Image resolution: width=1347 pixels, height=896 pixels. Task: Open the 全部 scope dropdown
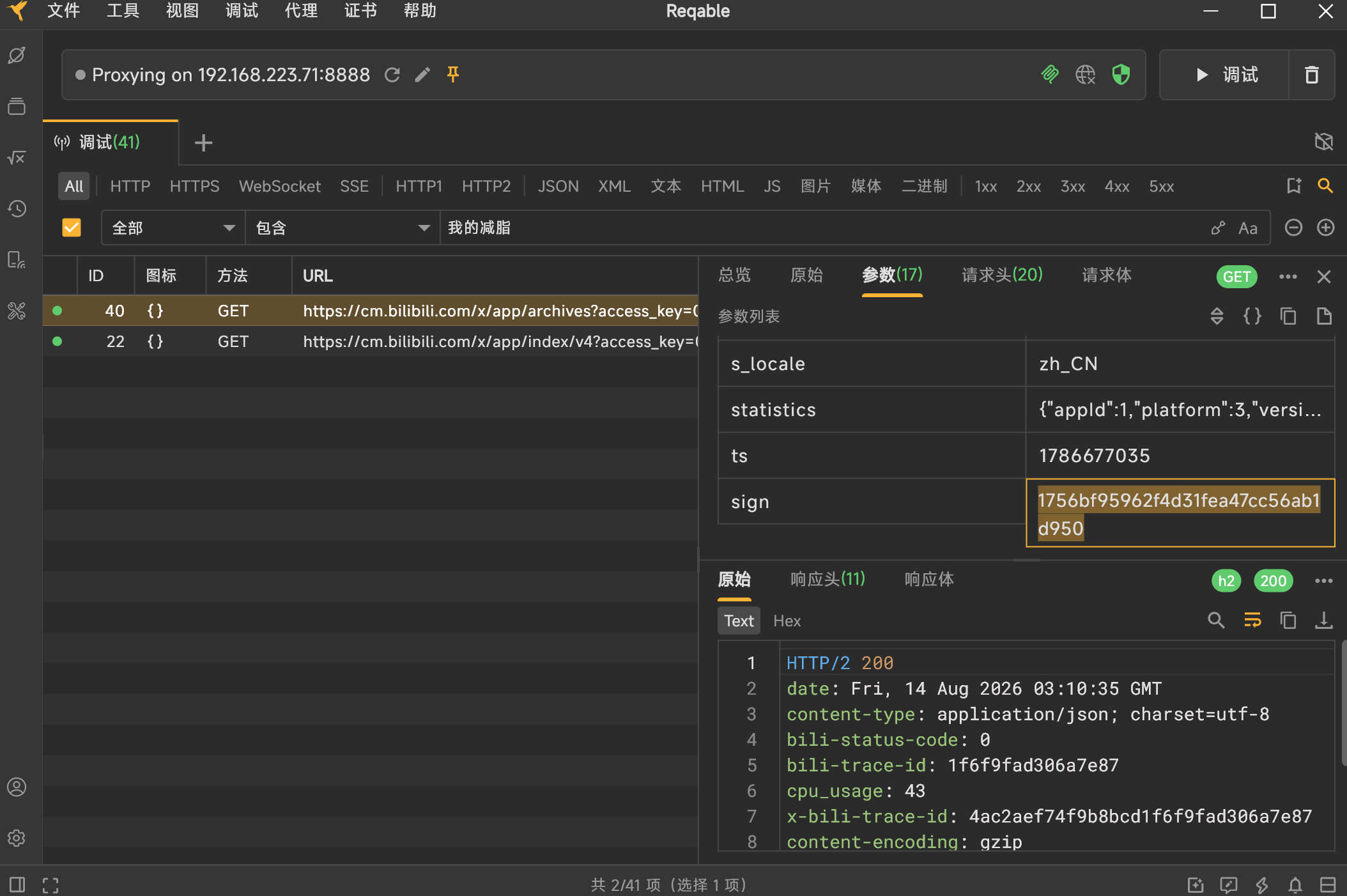(173, 228)
